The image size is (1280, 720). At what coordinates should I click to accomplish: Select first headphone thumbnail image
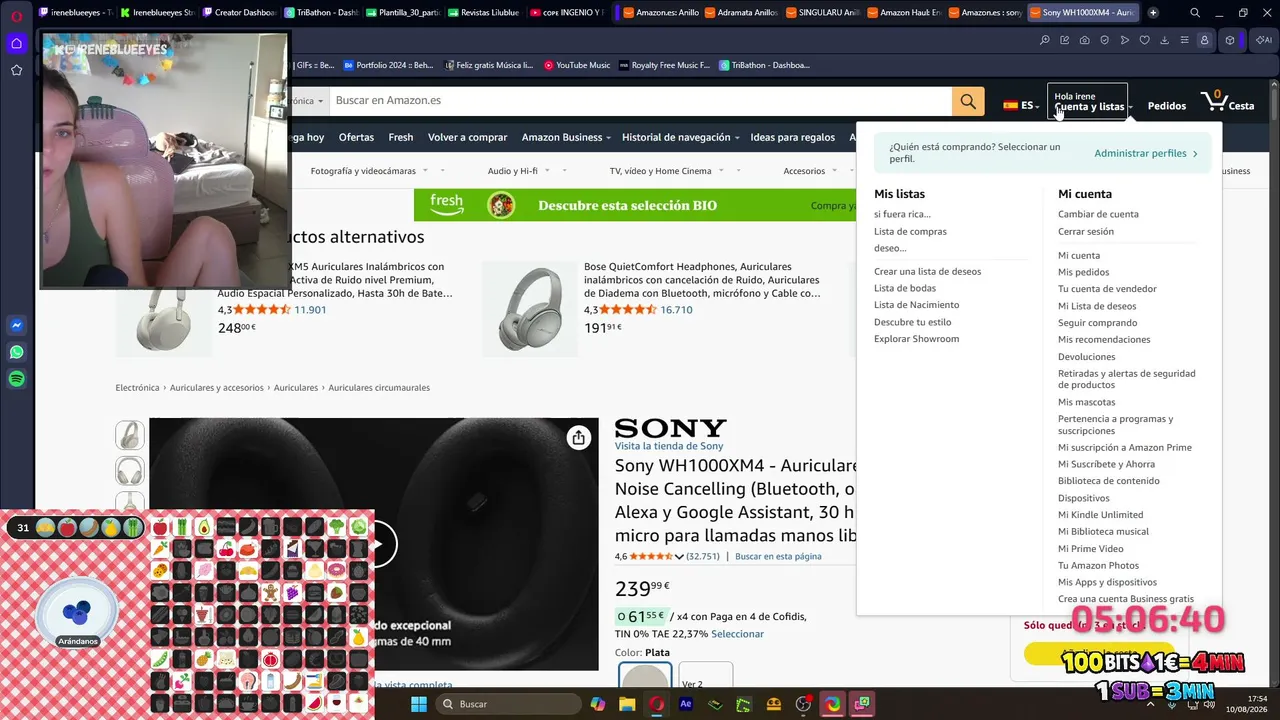point(130,435)
